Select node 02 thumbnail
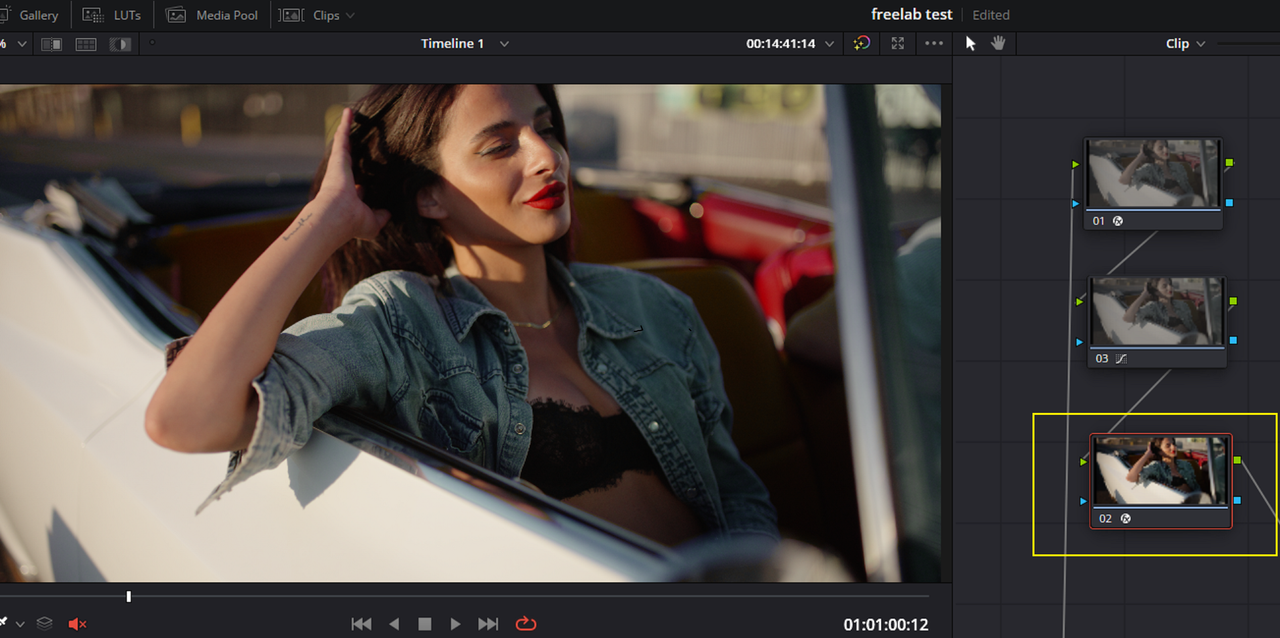This screenshot has width=1280, height=638. 1160,471
